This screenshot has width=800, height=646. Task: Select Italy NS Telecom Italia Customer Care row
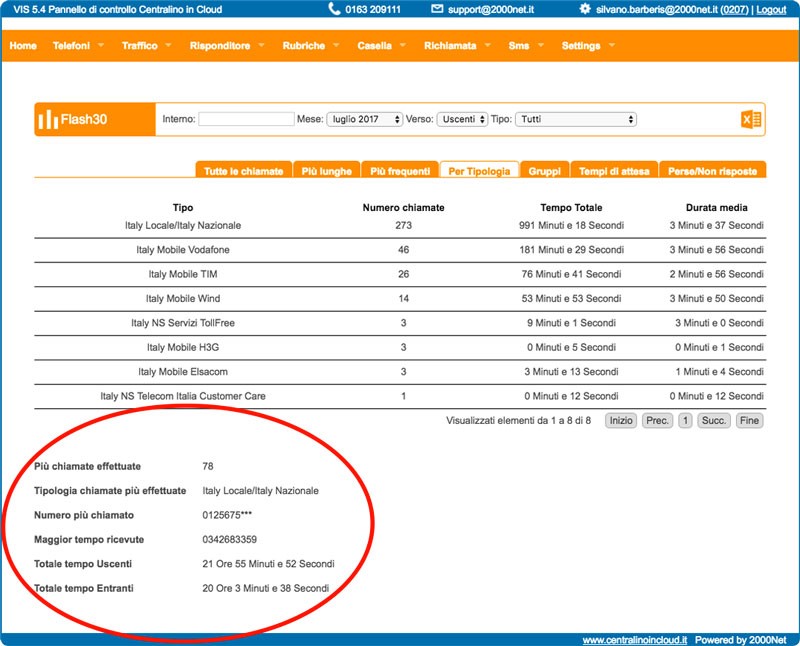400,396
